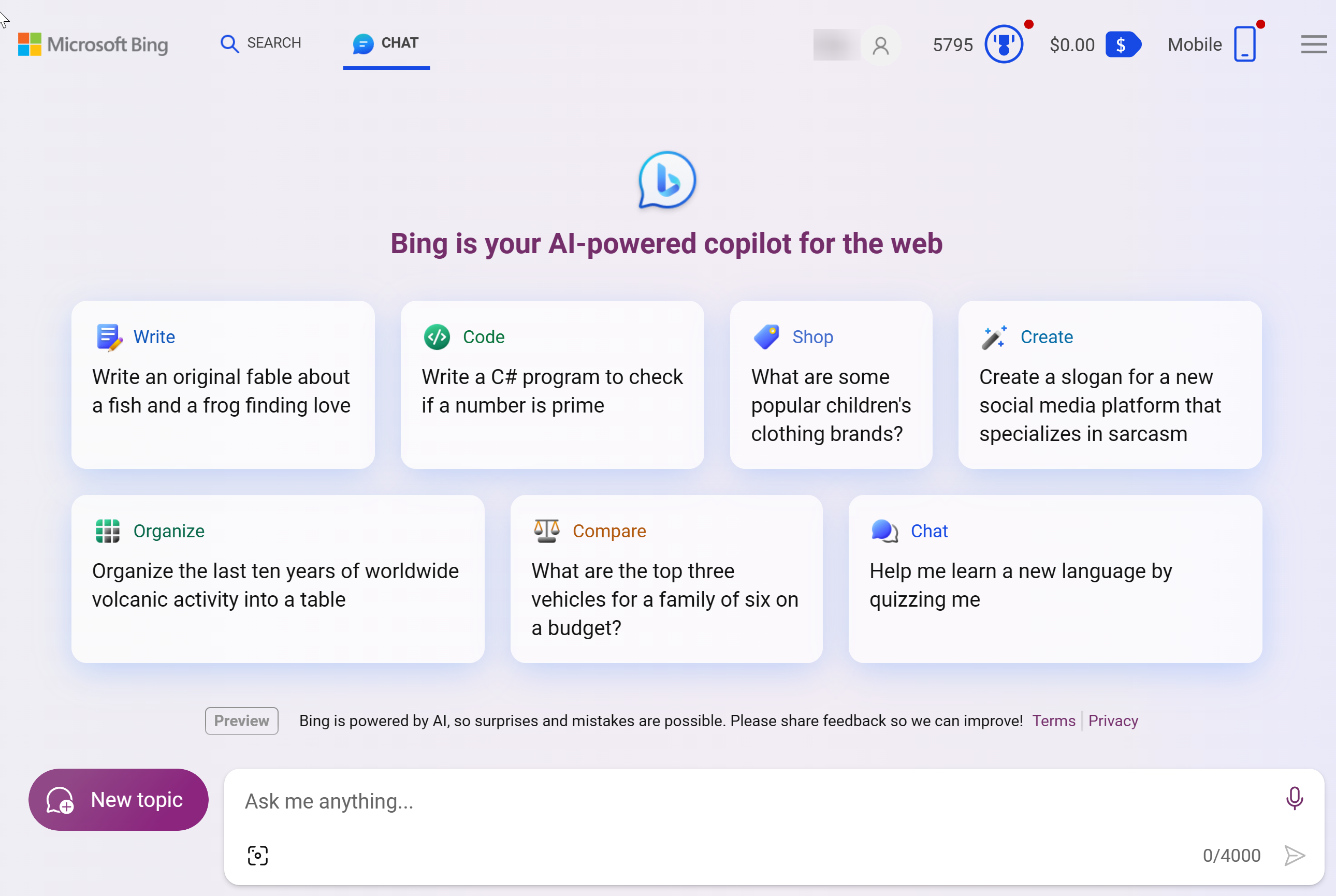The height and width of the screenshot is (896, 1336).
Task: Open the Rewards trophy medal icon
Action: (x=1004, y=45)
